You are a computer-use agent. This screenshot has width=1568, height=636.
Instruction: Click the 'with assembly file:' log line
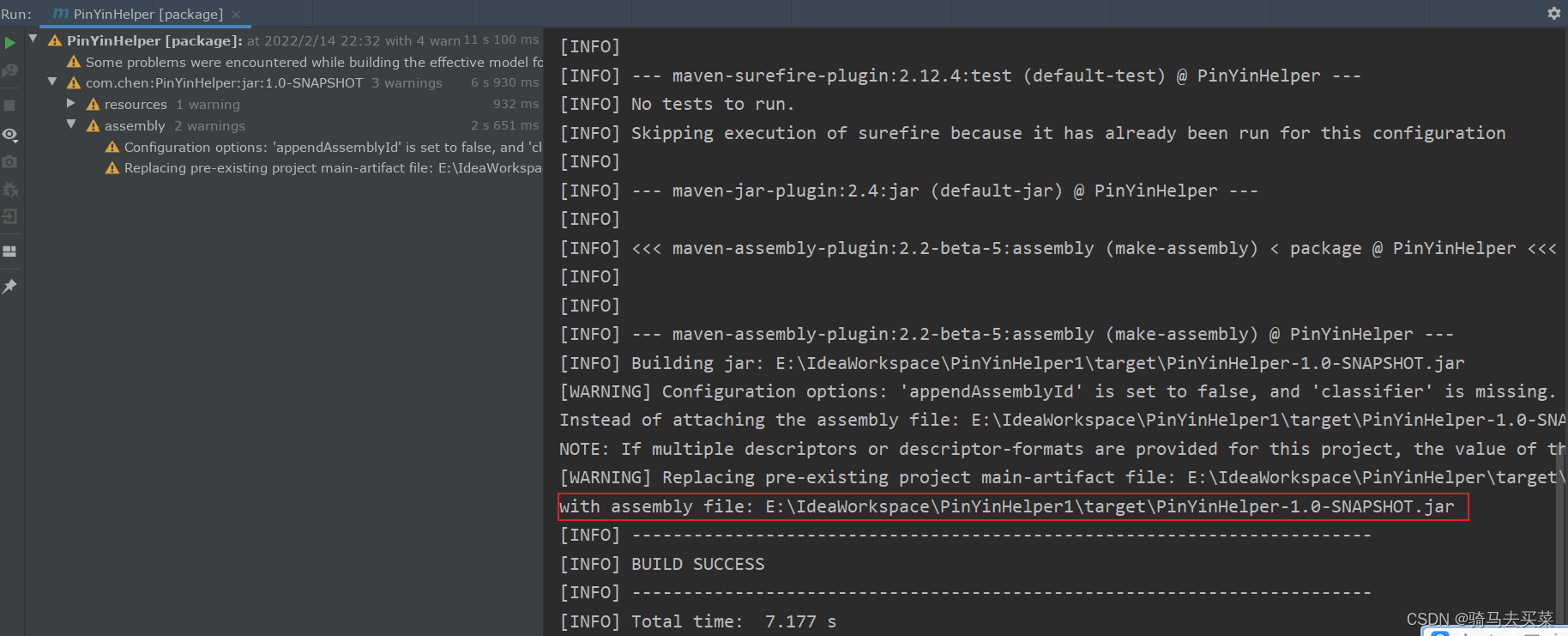[1007, 506]
